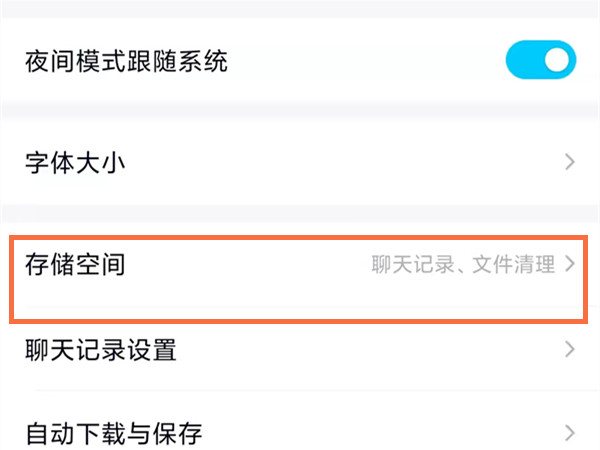This screenshot has height=450, width=600.
Task: Tap the empty middle of the 字体大小 row
Action: coord(330,162)
